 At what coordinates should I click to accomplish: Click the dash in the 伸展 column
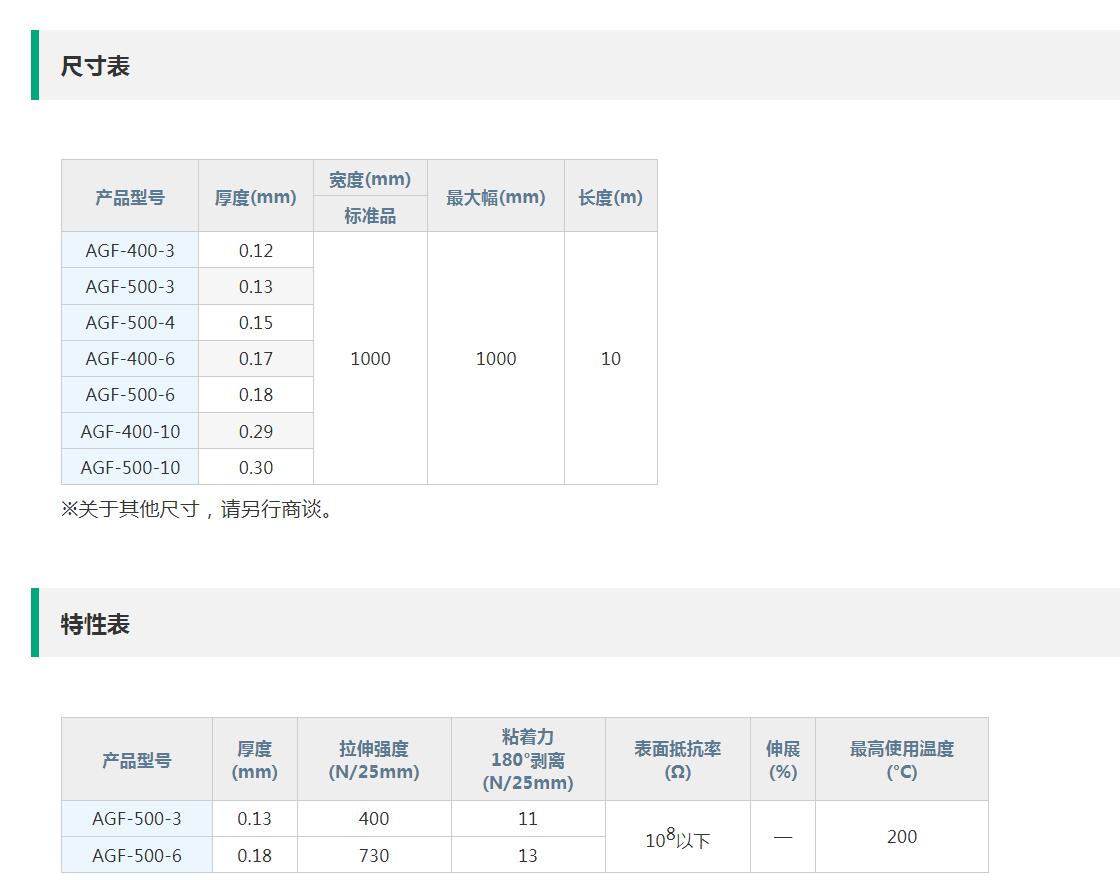coord(783,837)
